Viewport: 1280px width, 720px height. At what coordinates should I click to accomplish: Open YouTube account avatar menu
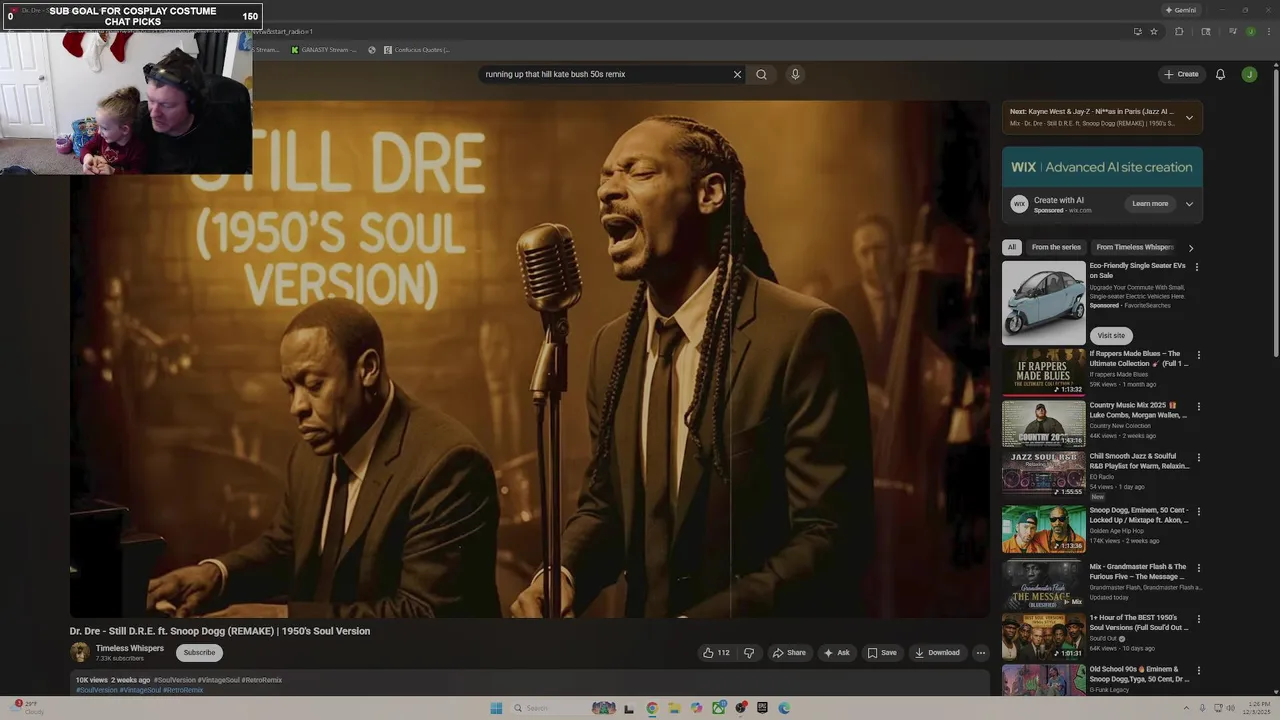click(1249, 74)
